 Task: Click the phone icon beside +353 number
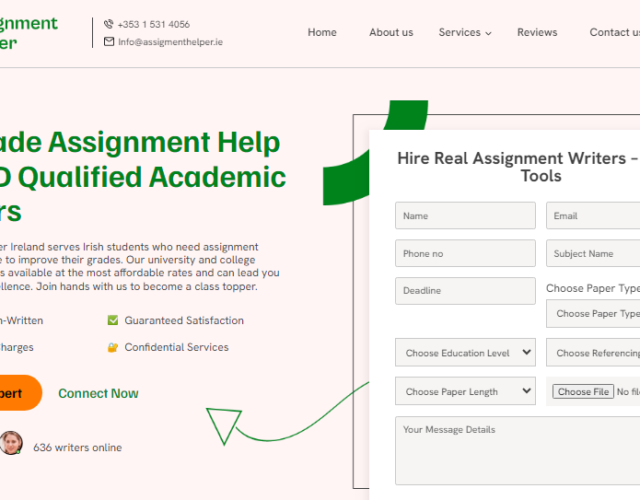pyautogui.click(x=109, y=24)
